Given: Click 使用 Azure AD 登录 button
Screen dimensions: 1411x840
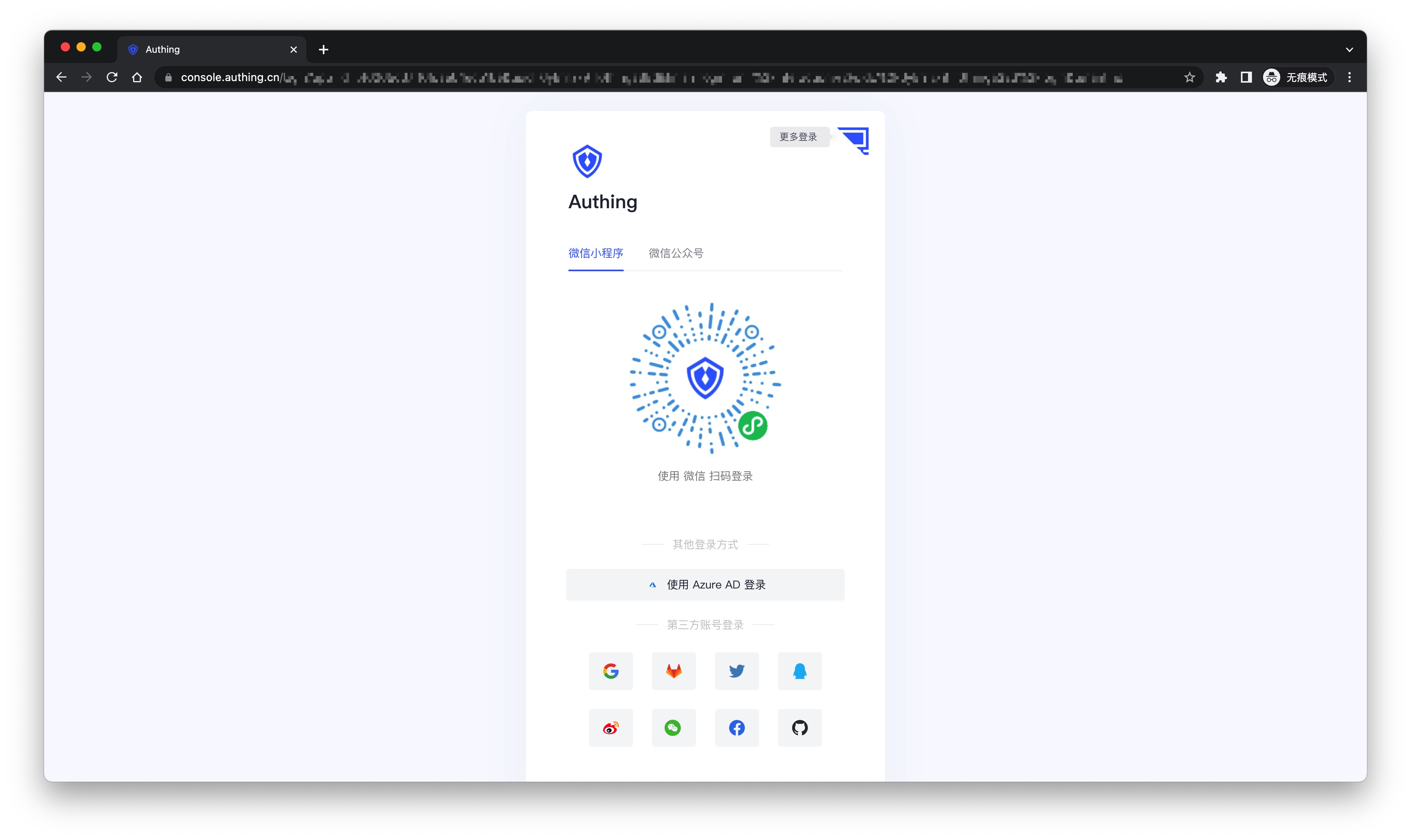Looking at the screenshot, I should coord(705,584).
